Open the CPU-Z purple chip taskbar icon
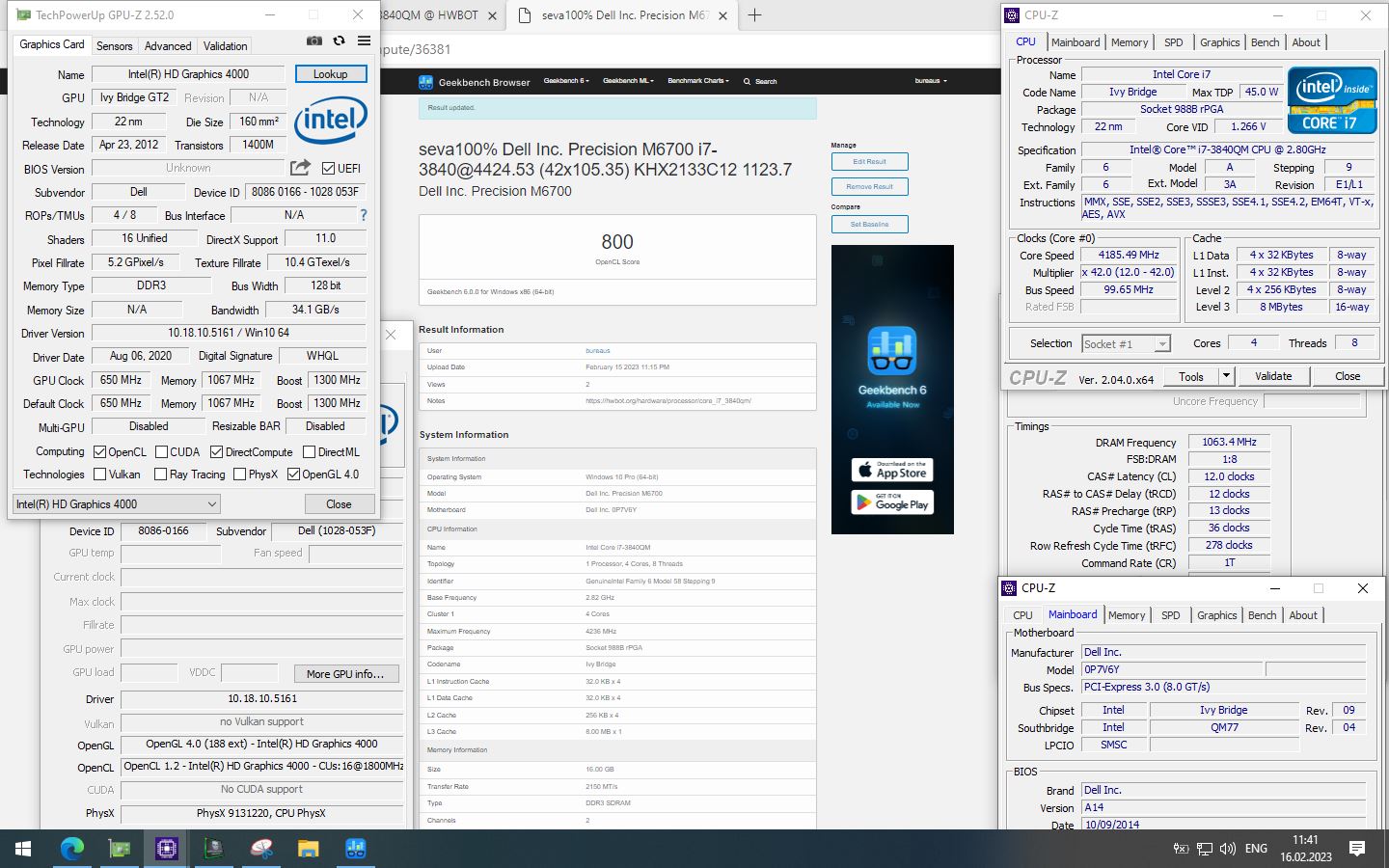This screenshot has width=1389, height=868. point(167,849)
